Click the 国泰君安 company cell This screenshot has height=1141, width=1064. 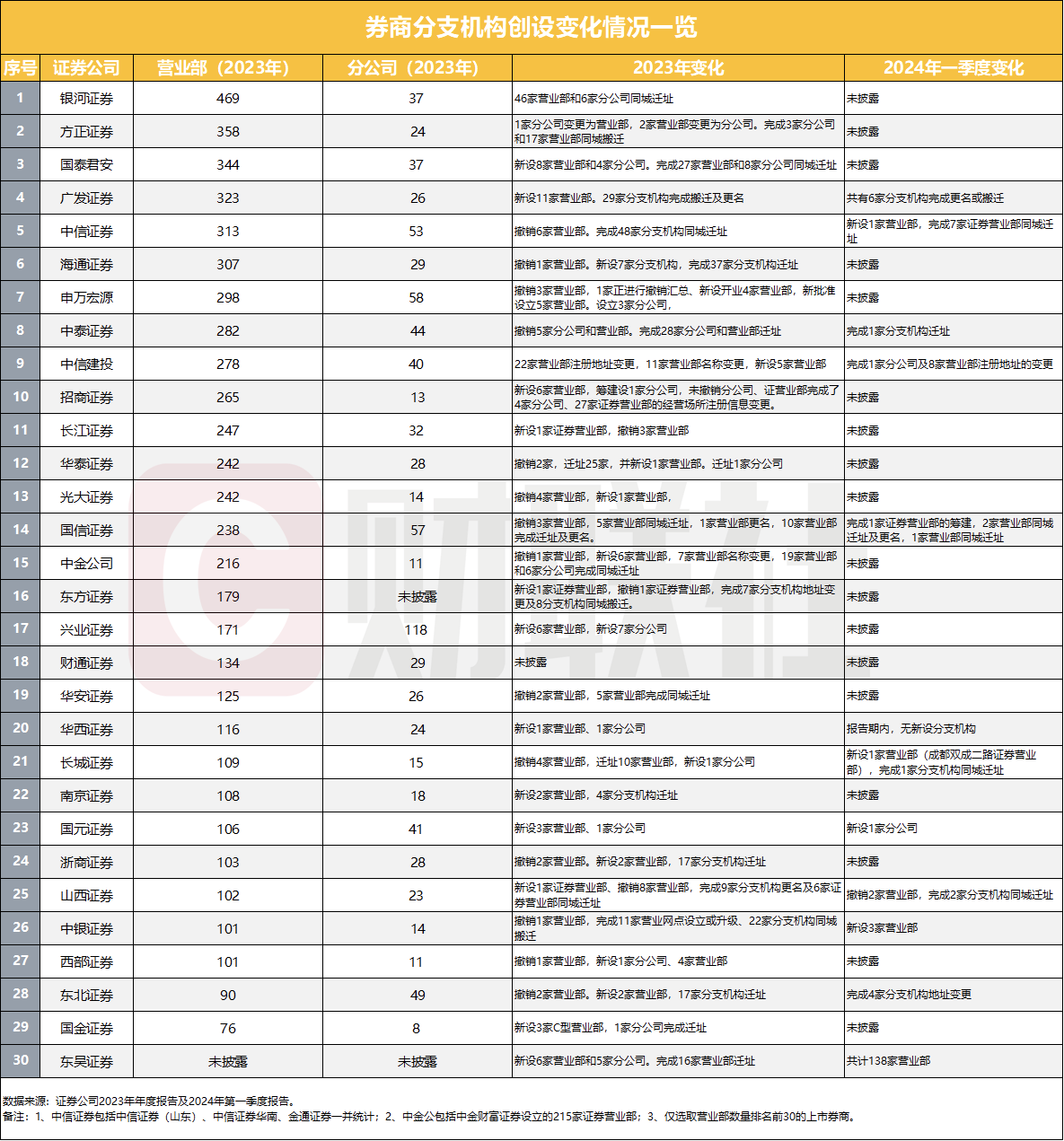pyautogui.click(x=86, y=165)
